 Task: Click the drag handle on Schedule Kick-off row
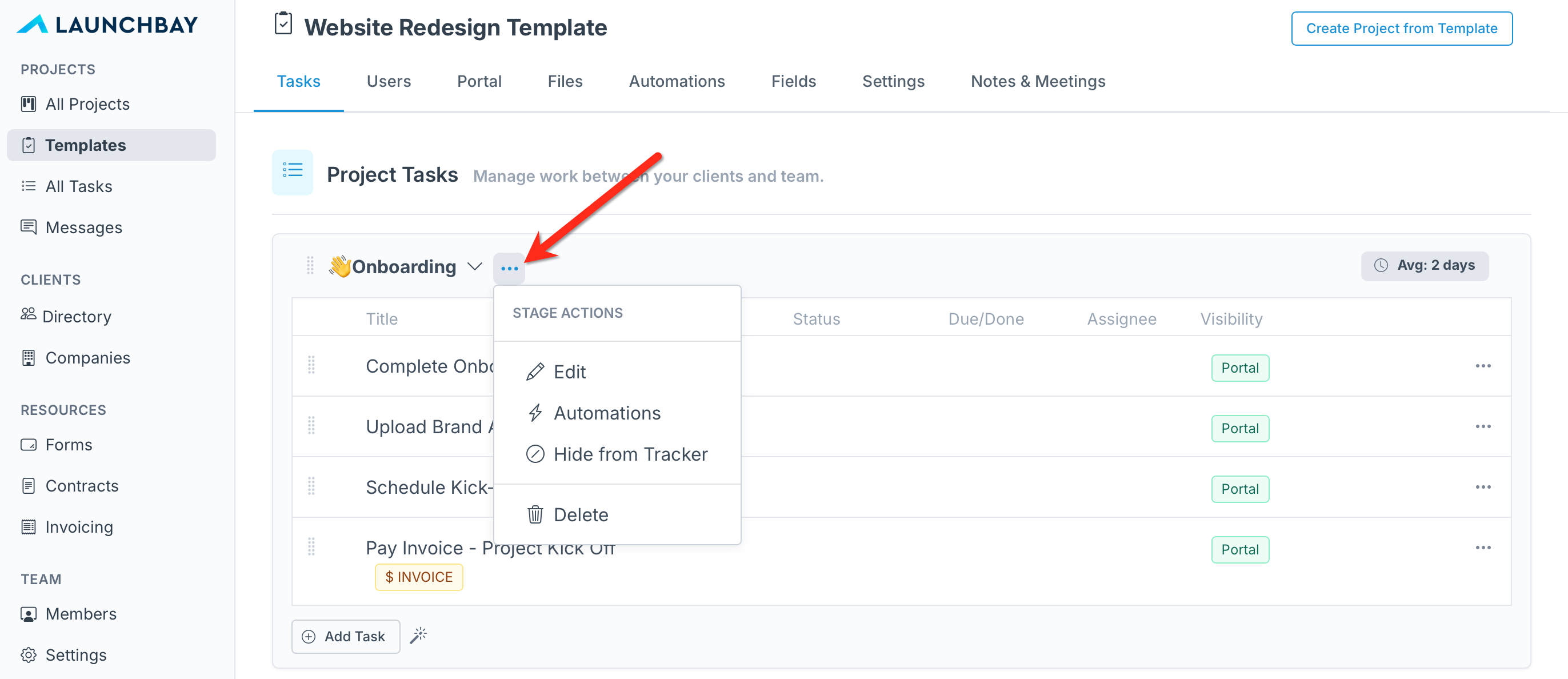[311, 486]
